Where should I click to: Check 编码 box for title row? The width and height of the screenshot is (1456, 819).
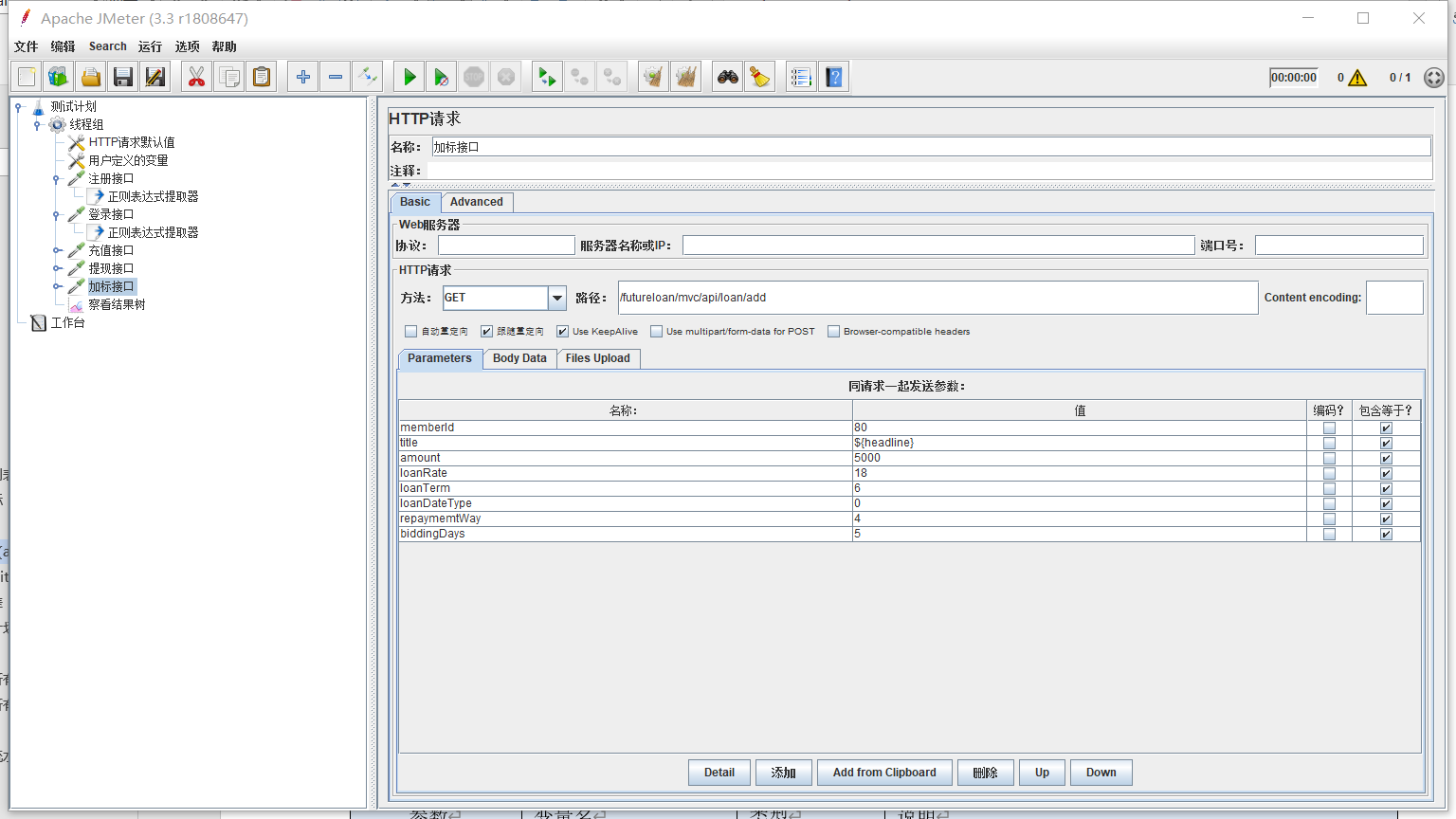pos(1329,444)
